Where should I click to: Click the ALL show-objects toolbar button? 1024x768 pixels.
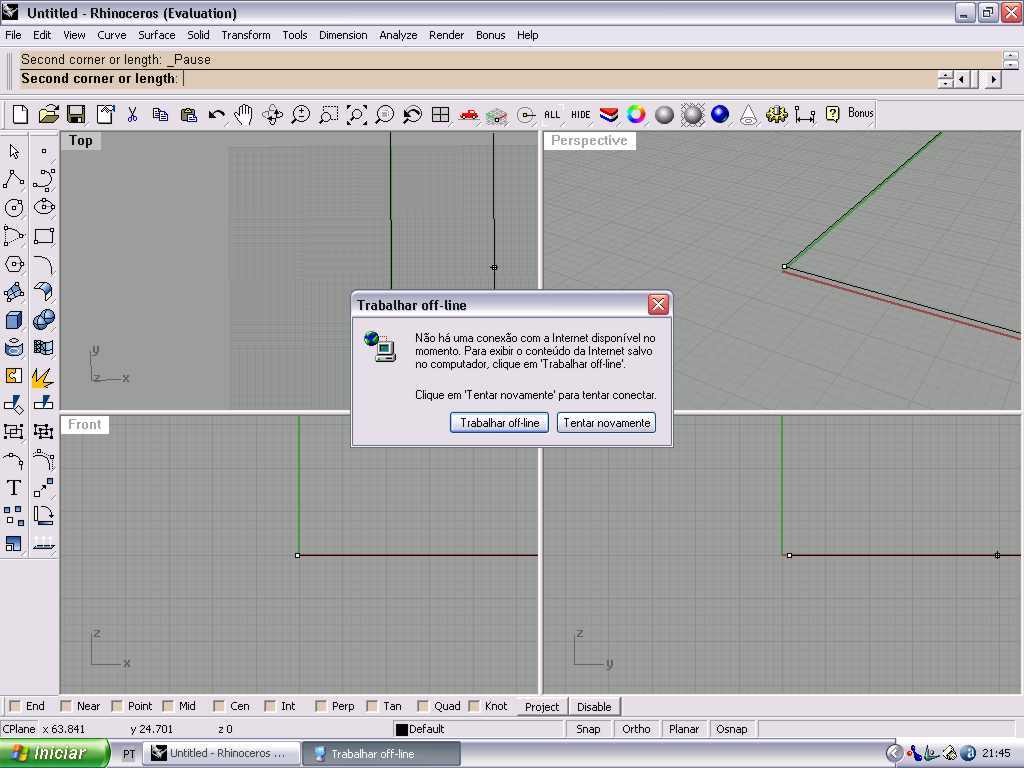pyautogui.click(x=552, y=115)
